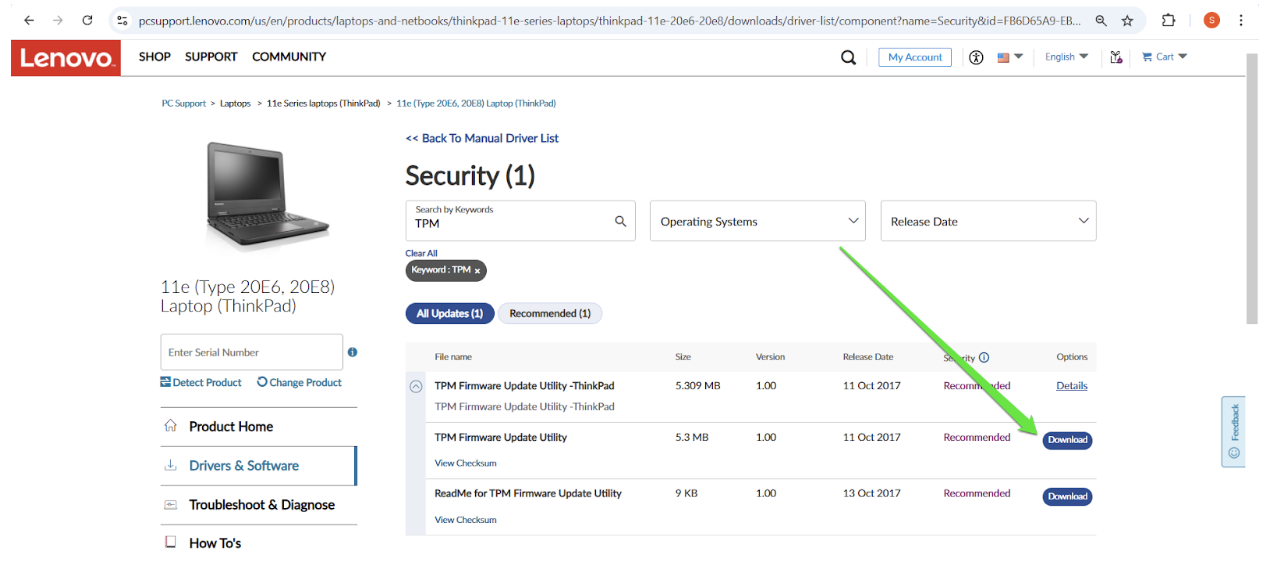Screen dimensions: 1272x574
Task: Click Back To Manual Driver List link
Action: tap(482, 138)
